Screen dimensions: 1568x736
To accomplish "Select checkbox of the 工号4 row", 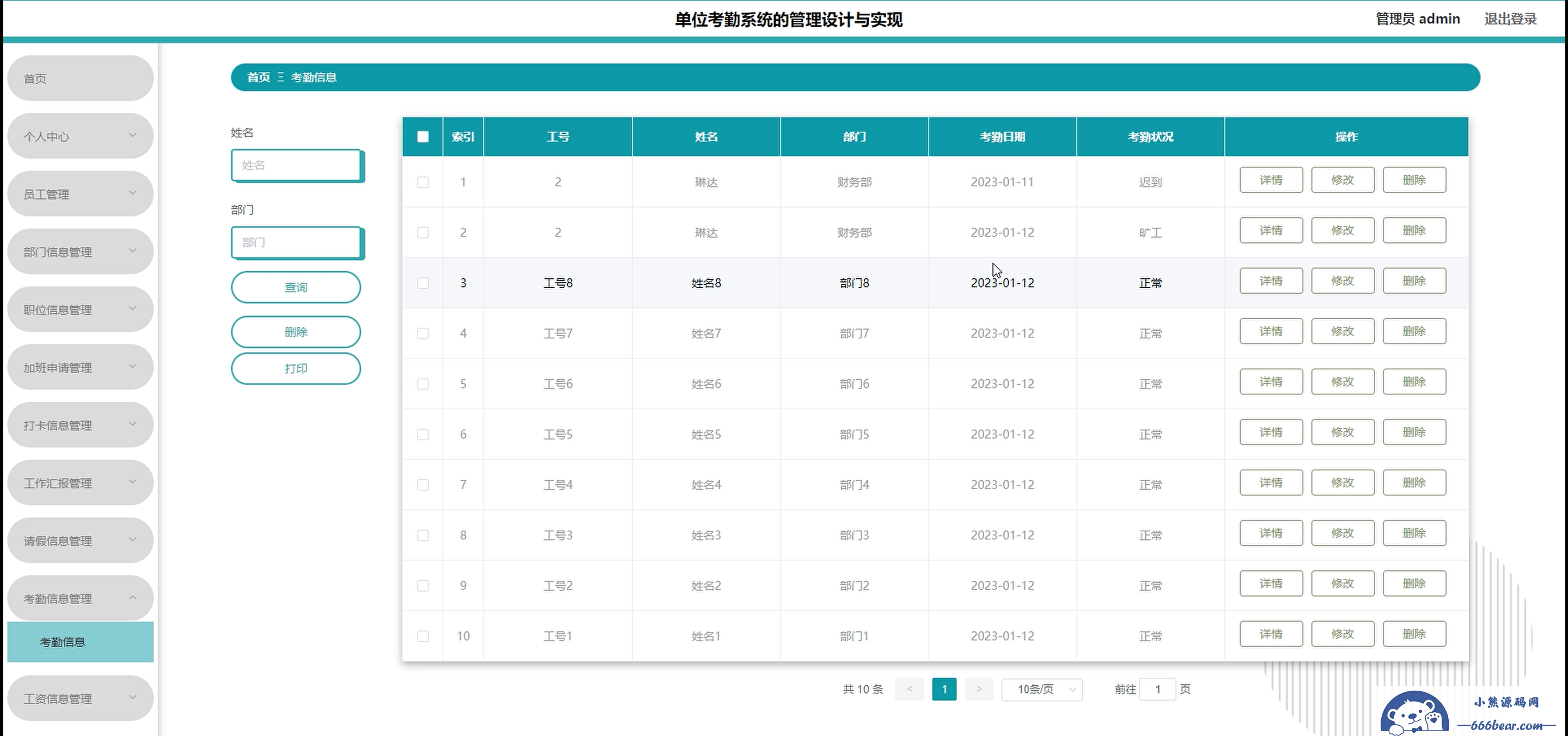I will [423, 485].
